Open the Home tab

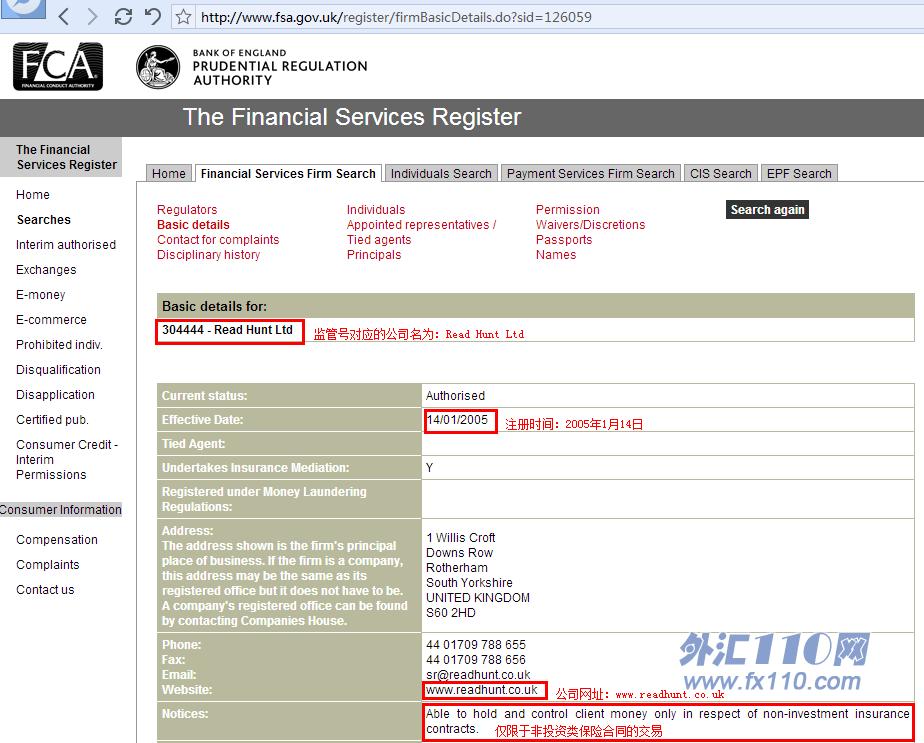pos(169,173)
